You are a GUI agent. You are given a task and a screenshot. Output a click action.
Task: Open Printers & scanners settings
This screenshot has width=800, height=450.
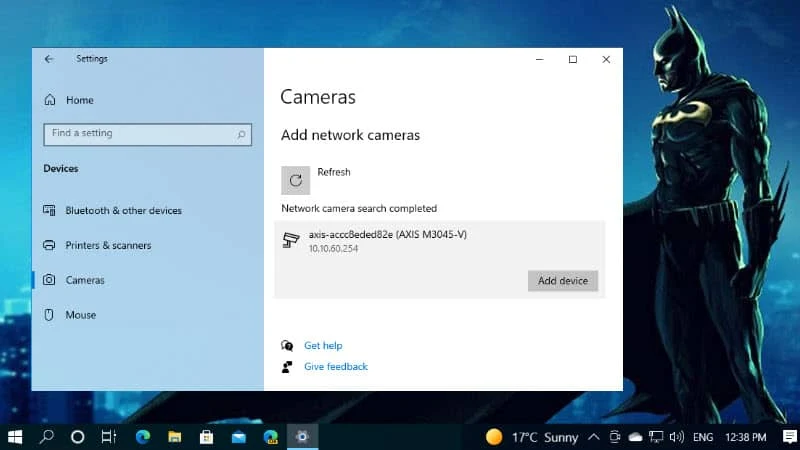point(108,245)
